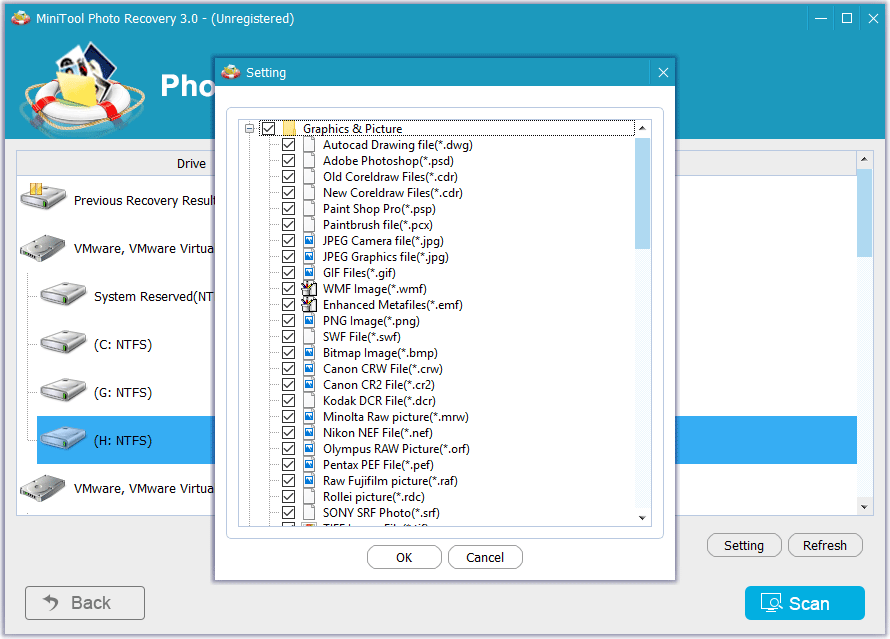Click the Nikon NEF File icon
The image size is (890, 639).
click(309, 432)
